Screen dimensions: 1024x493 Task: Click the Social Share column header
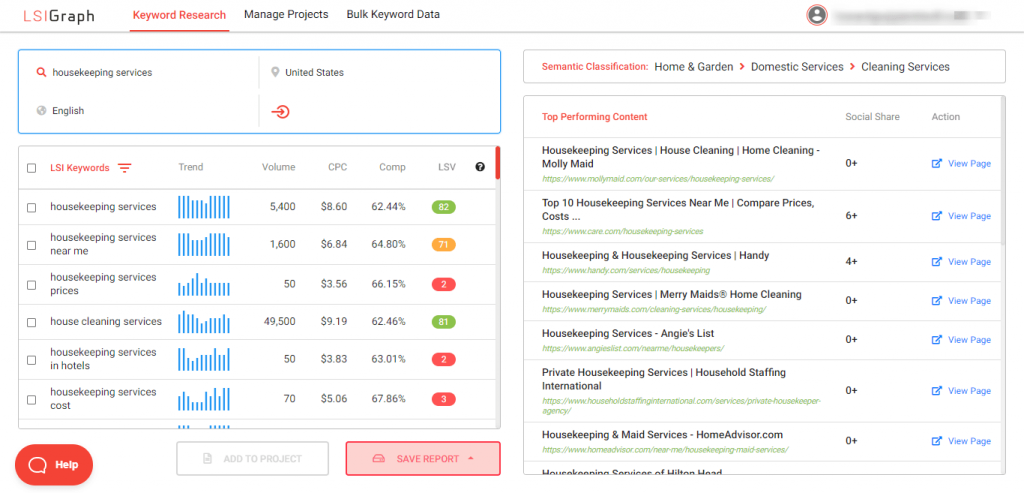click(x=872, y=117)
